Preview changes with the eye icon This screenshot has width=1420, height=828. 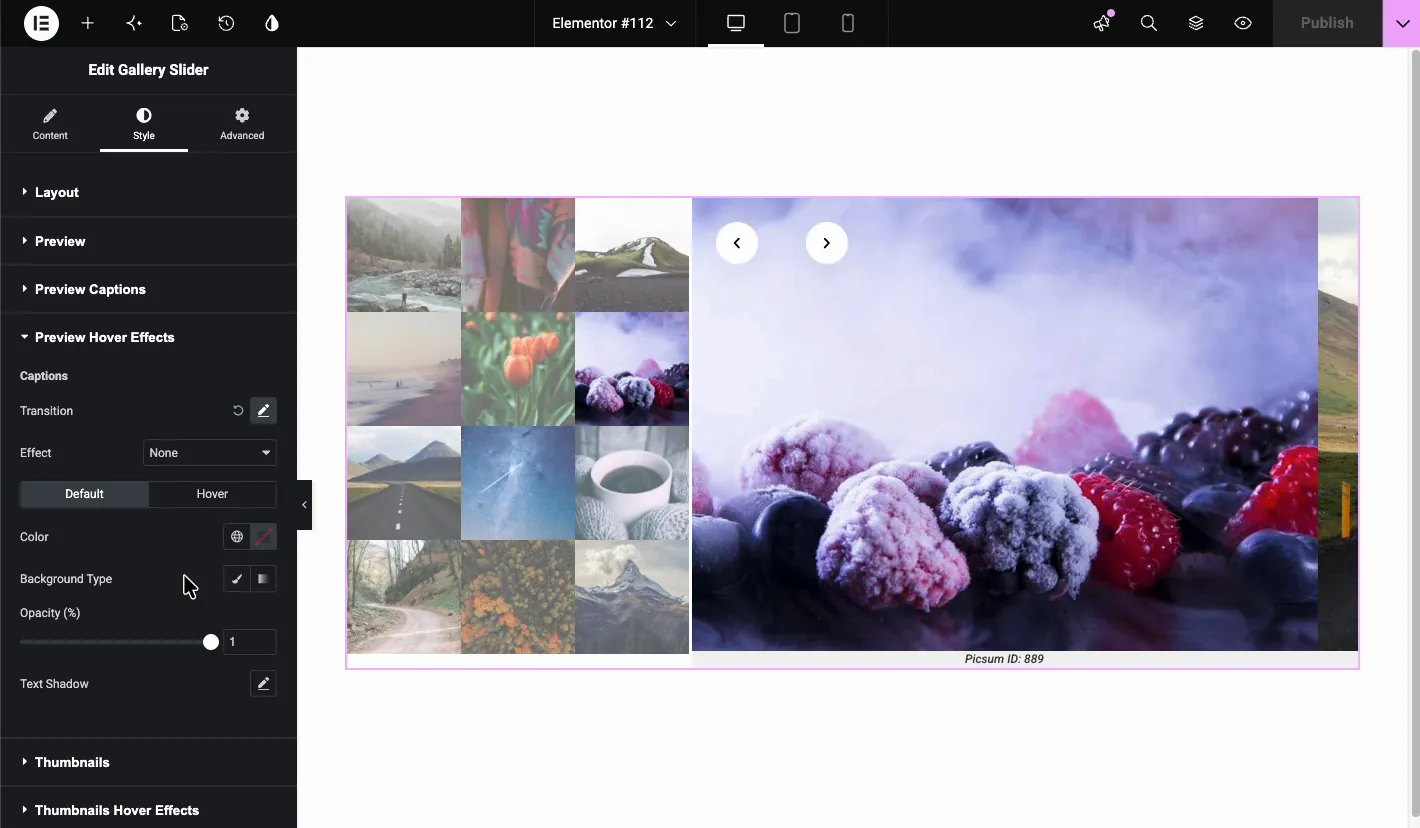tap(1243, 23)
